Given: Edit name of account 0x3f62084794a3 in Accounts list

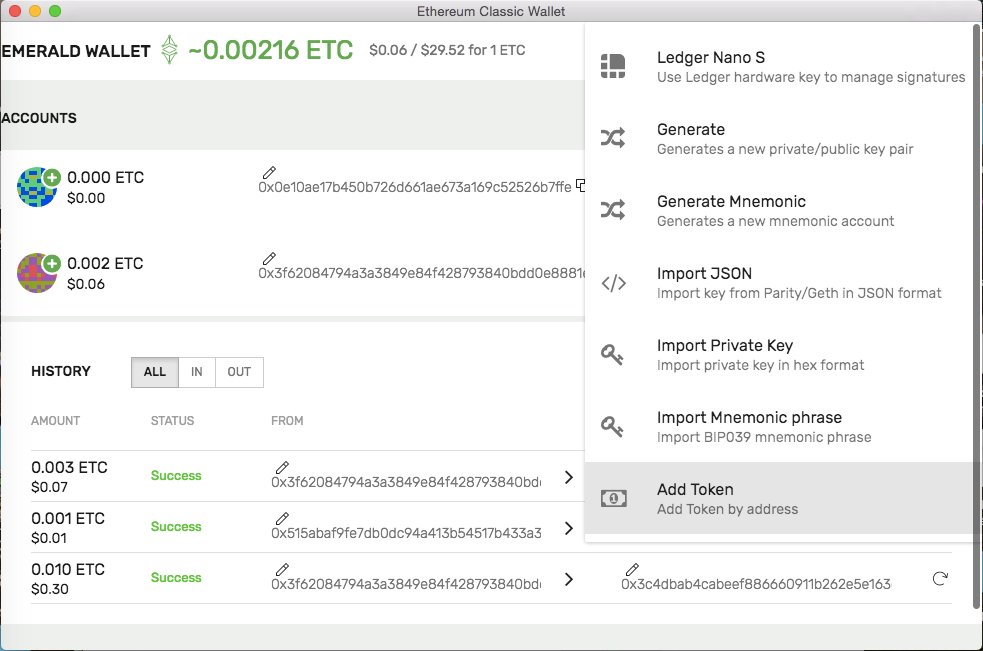Looking at the screenshot, I should [269, 258].
